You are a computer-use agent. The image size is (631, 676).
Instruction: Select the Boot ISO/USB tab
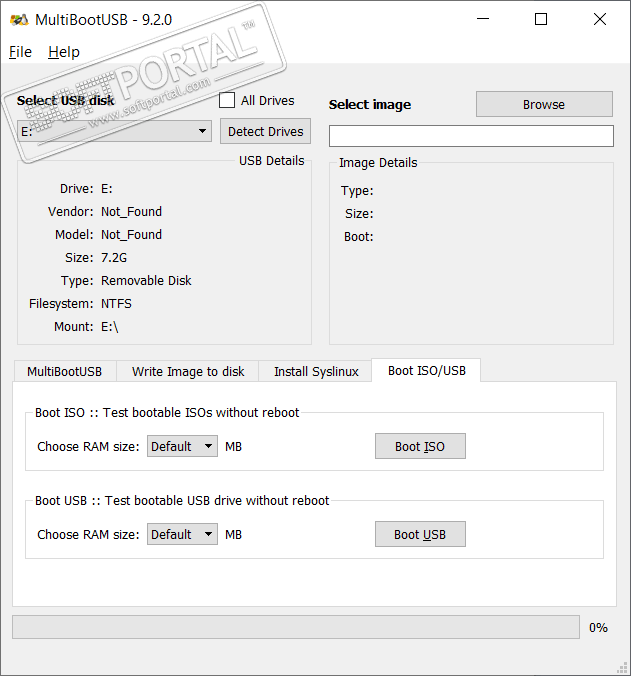click(x=426, y=370)
